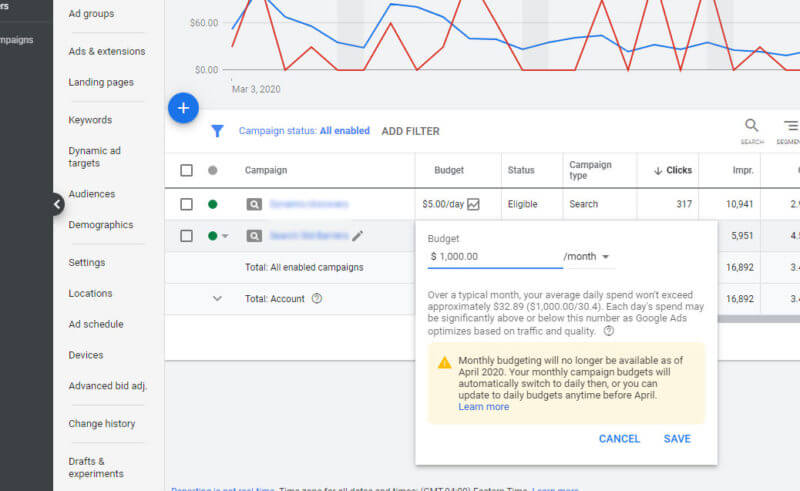Click the blue plus new campaign button

point(183,107)
